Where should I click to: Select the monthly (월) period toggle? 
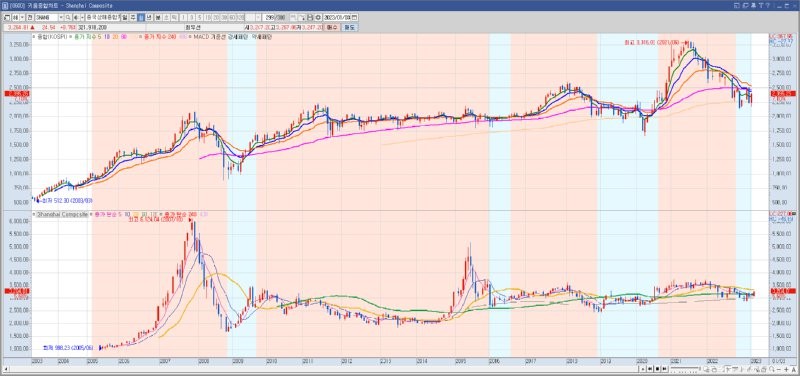point(140,17)
